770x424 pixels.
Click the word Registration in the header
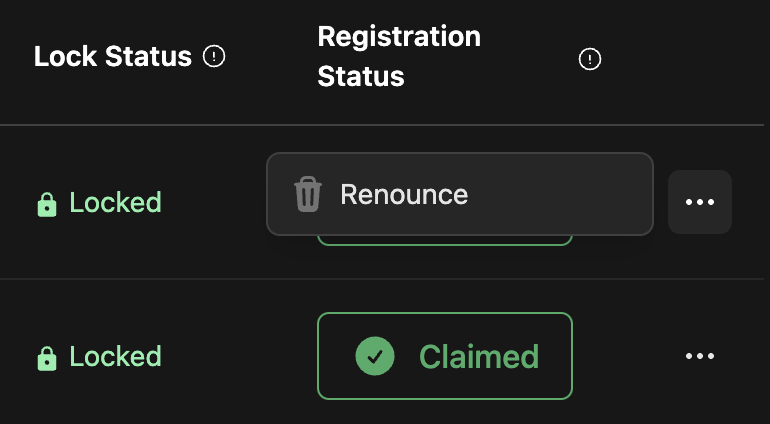[399, 37]
